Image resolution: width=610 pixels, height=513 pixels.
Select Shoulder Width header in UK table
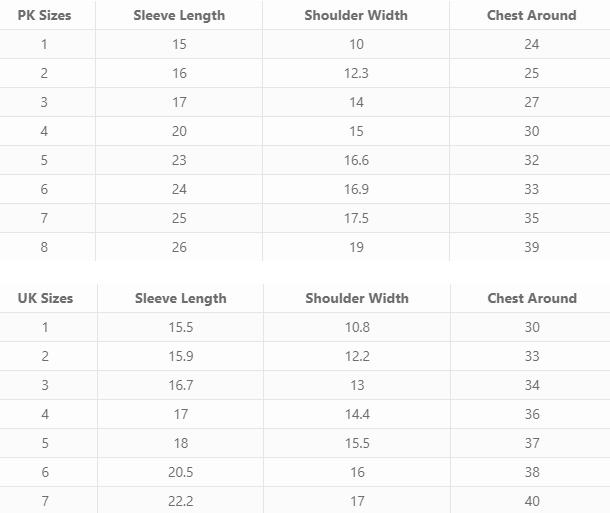click(x=357, y=298)
